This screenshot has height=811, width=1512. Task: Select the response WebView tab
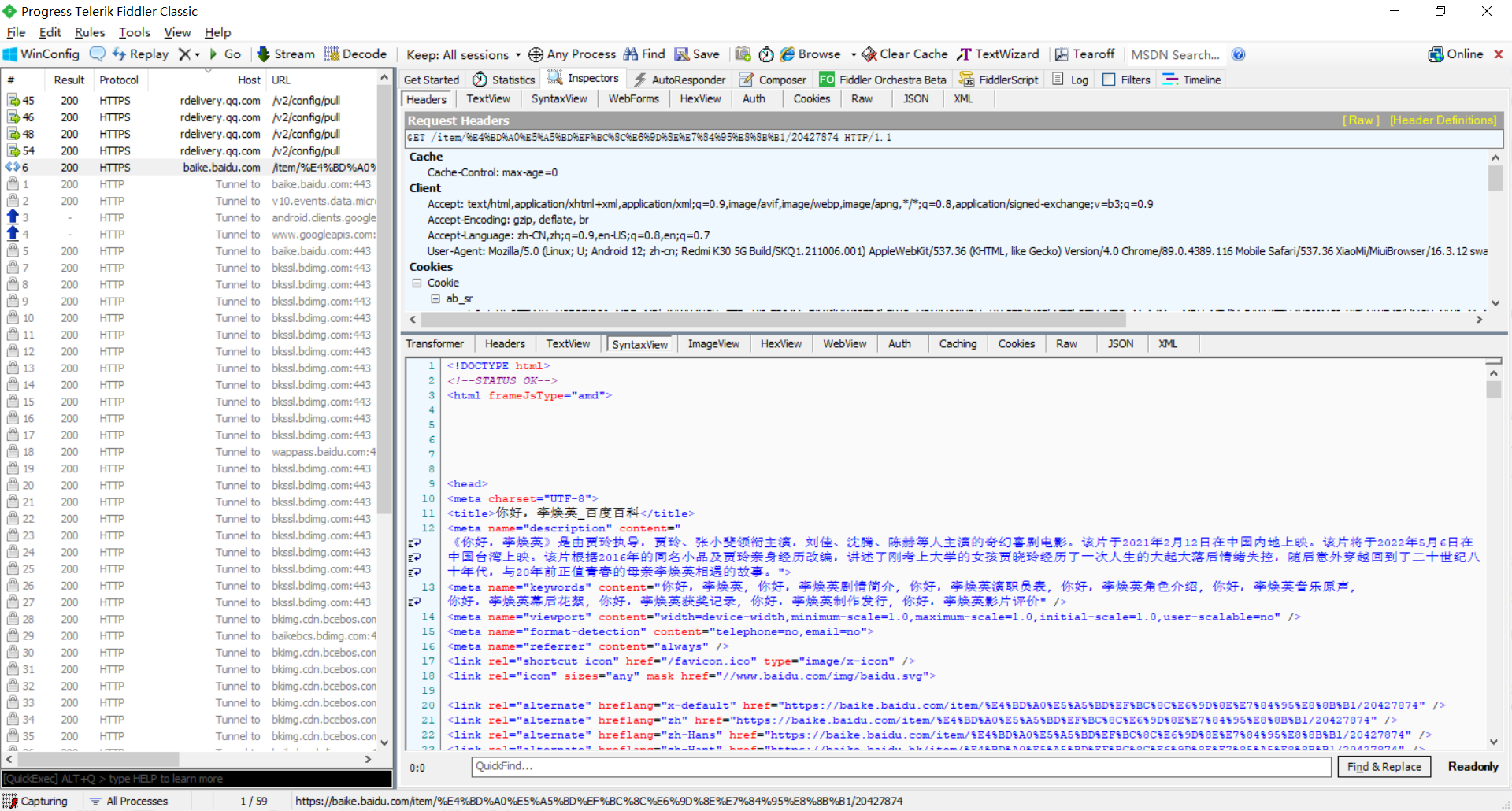tap(844, 344)
